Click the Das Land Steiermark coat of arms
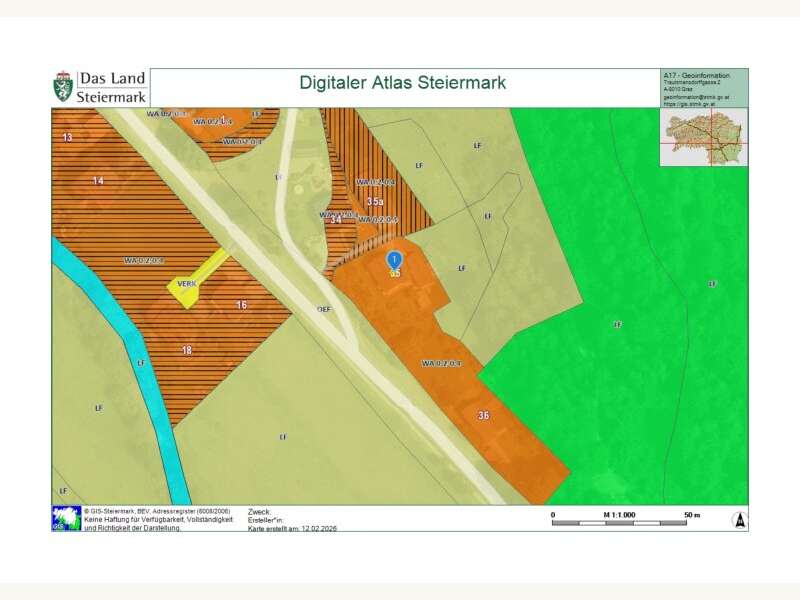 coord(63,87)
